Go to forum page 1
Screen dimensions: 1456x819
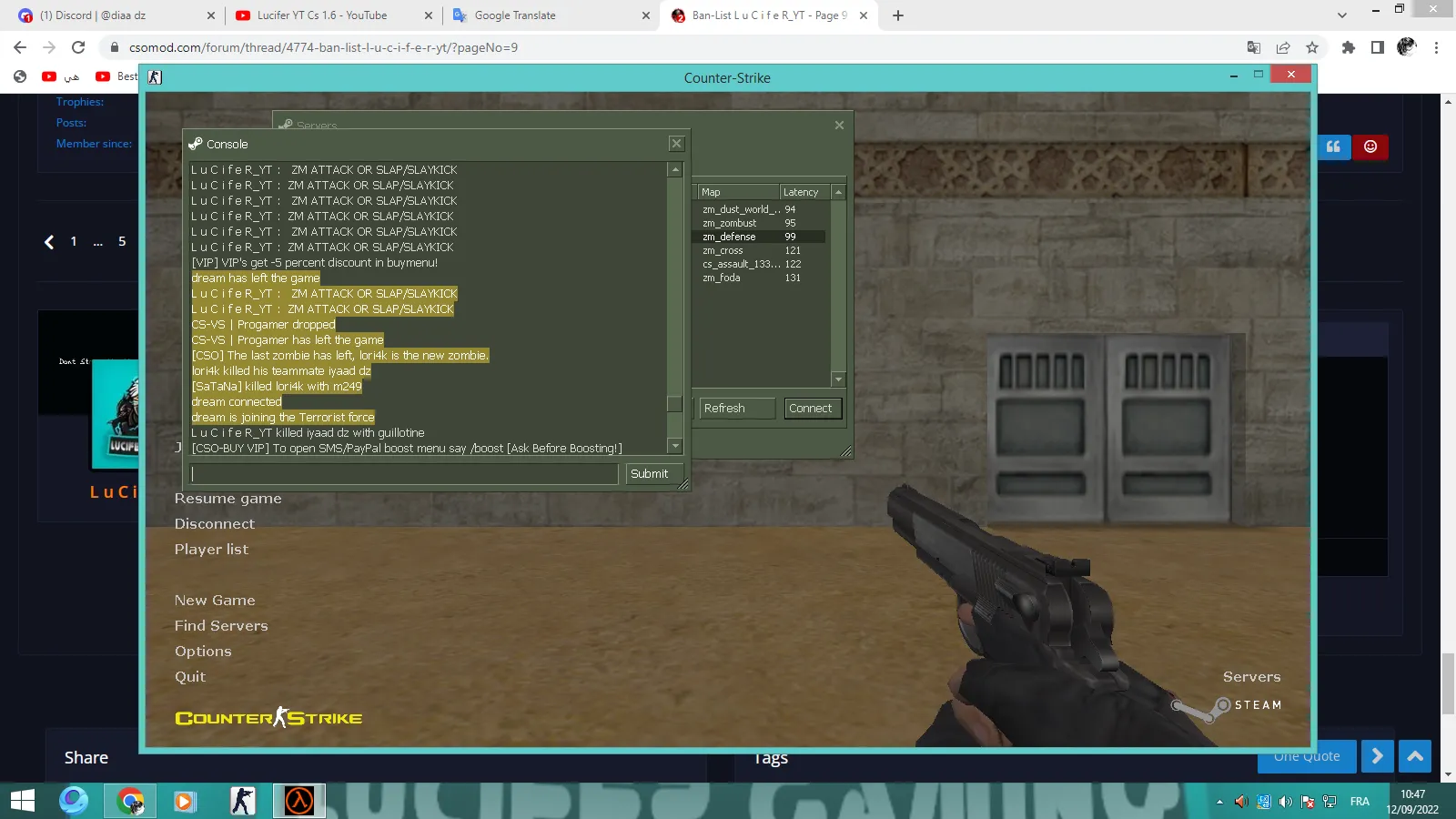(74, 242)
